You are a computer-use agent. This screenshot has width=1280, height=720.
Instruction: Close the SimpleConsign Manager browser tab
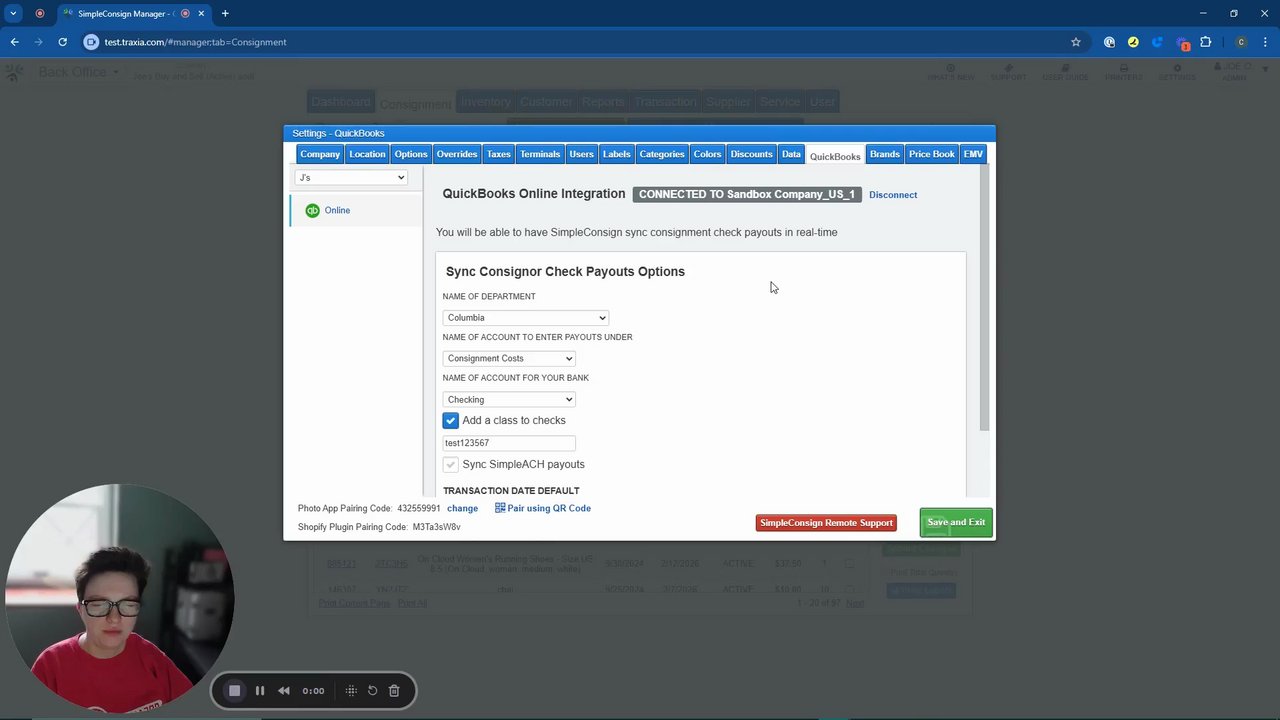pyautogui.click(x=201, y=14)
